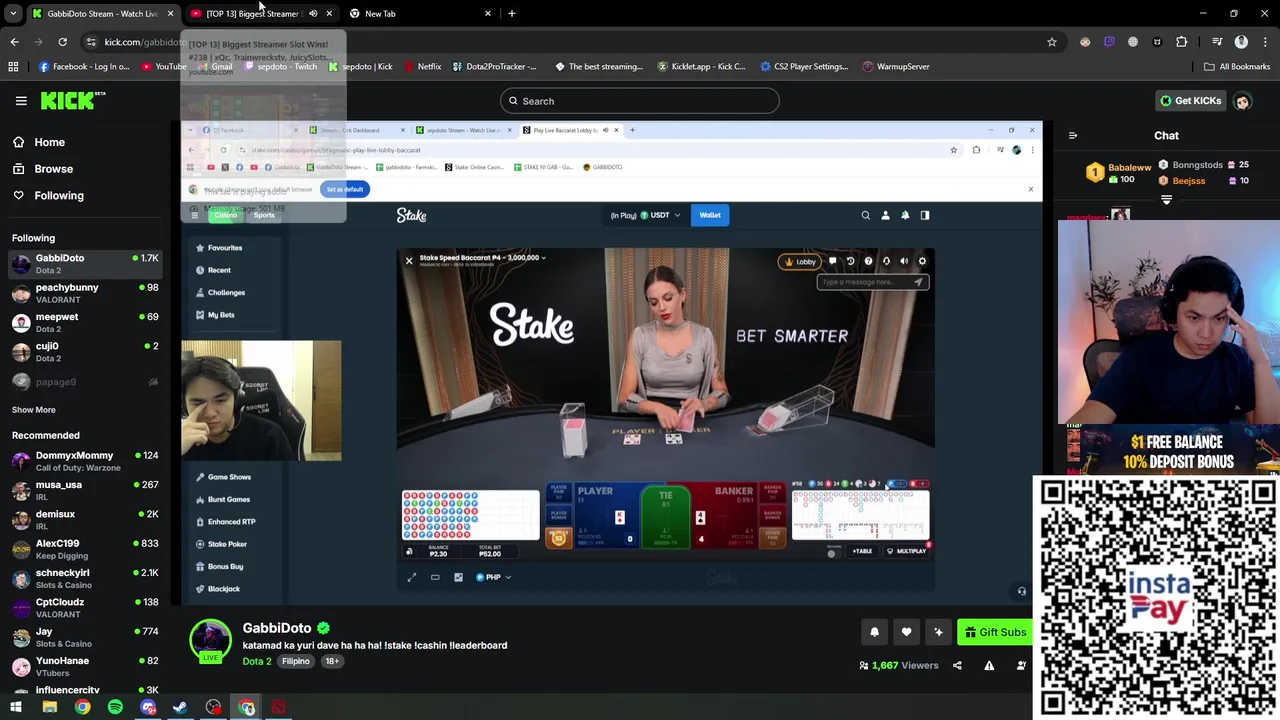This screenshot has height=720, width=1280.
Task: Click the share stream icon
Action: 957,666
